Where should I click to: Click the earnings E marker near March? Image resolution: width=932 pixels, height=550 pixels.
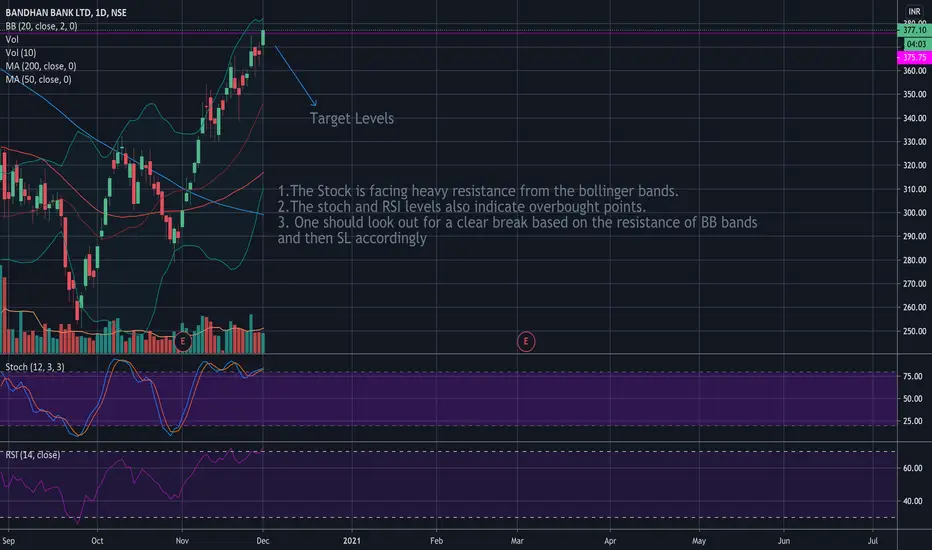[525, 341]
